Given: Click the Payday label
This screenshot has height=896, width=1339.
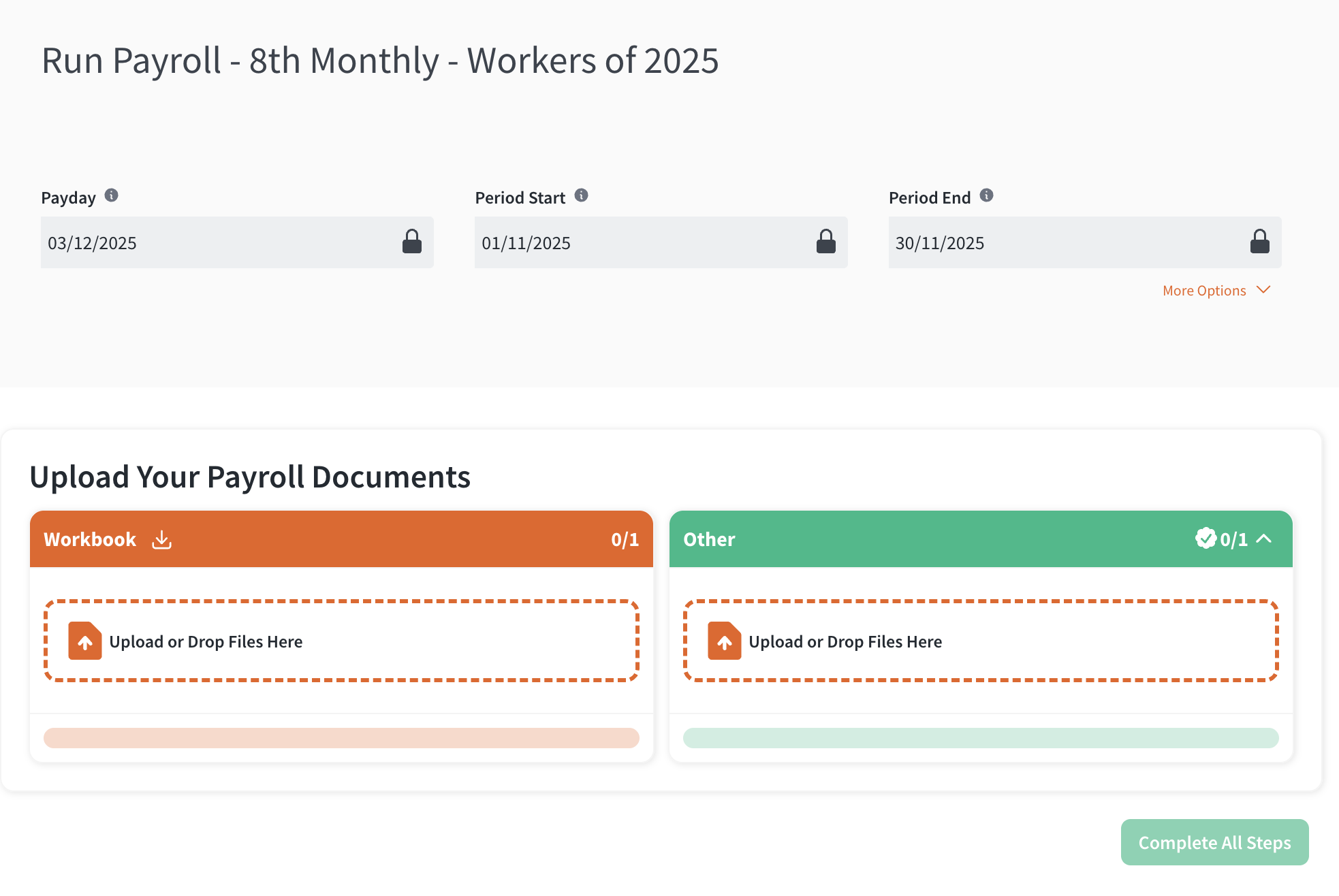Looking at the screenshot, I should 68,198.
